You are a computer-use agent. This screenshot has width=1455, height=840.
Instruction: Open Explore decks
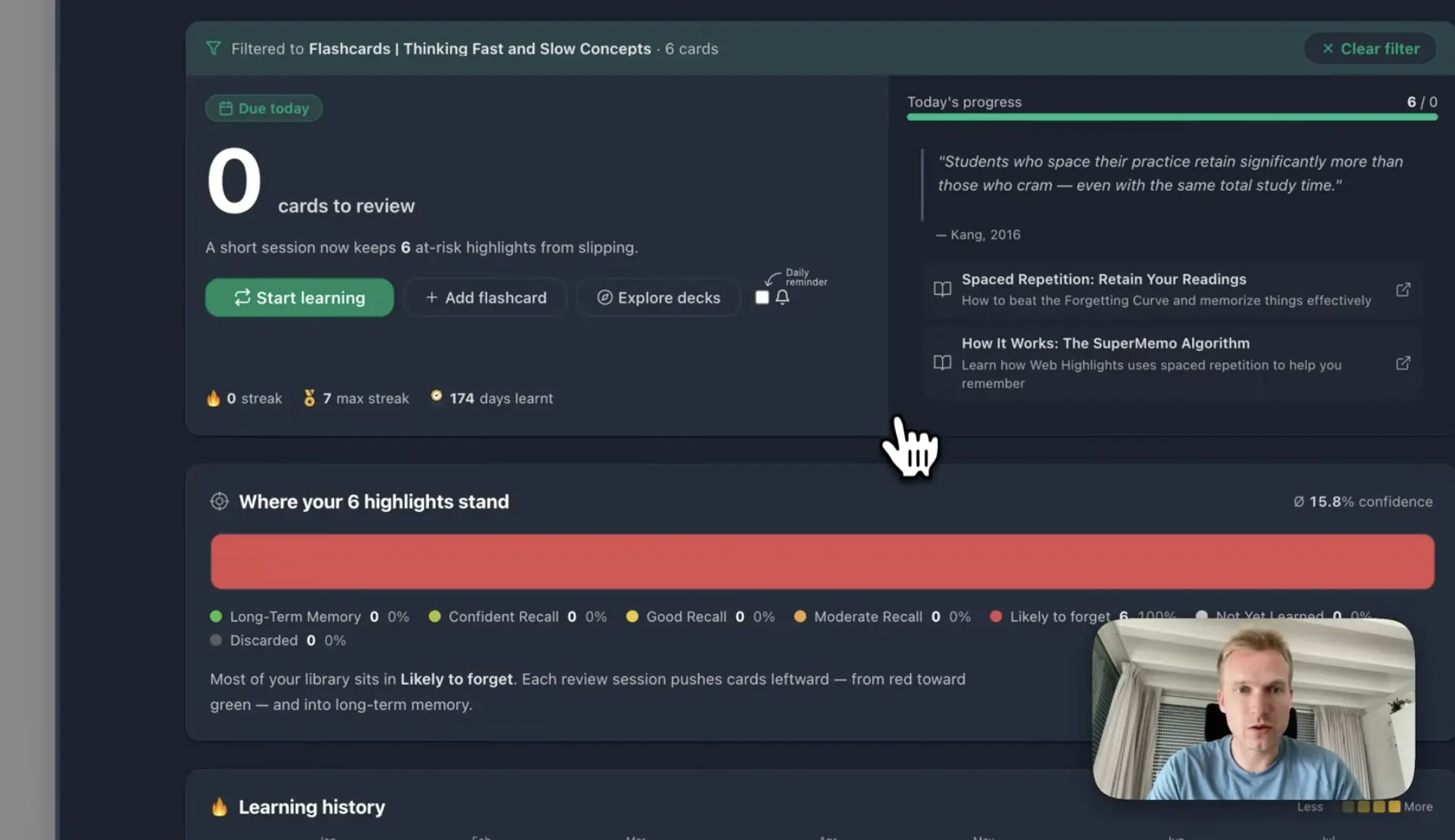[658, 298]
